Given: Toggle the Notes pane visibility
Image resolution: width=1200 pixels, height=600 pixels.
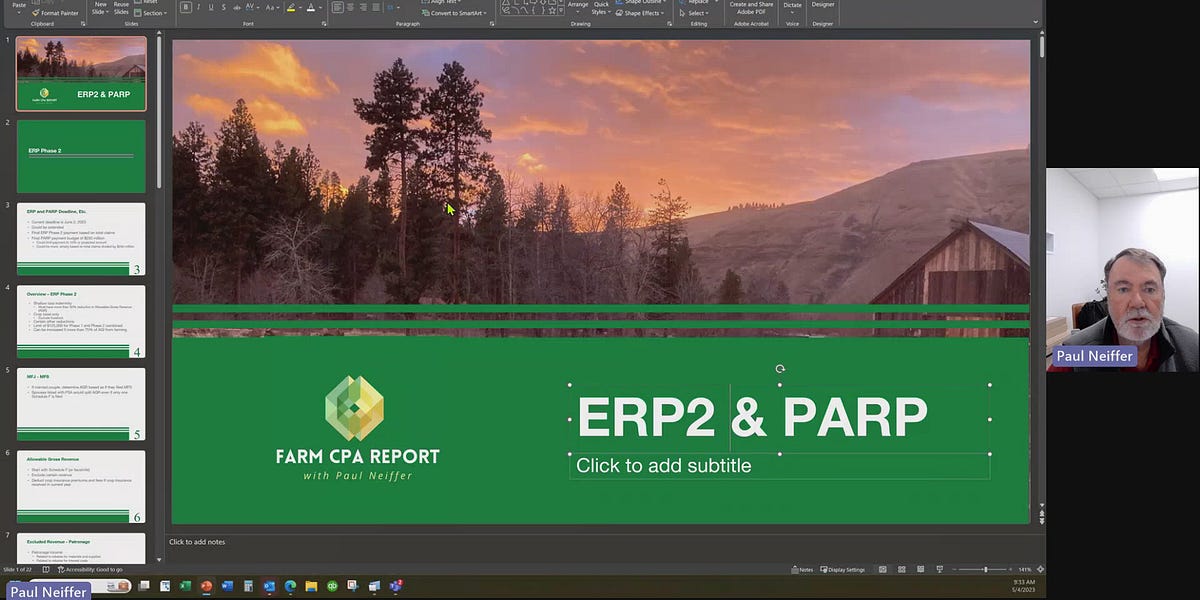Looking at the screenshot, I should 803,569.
